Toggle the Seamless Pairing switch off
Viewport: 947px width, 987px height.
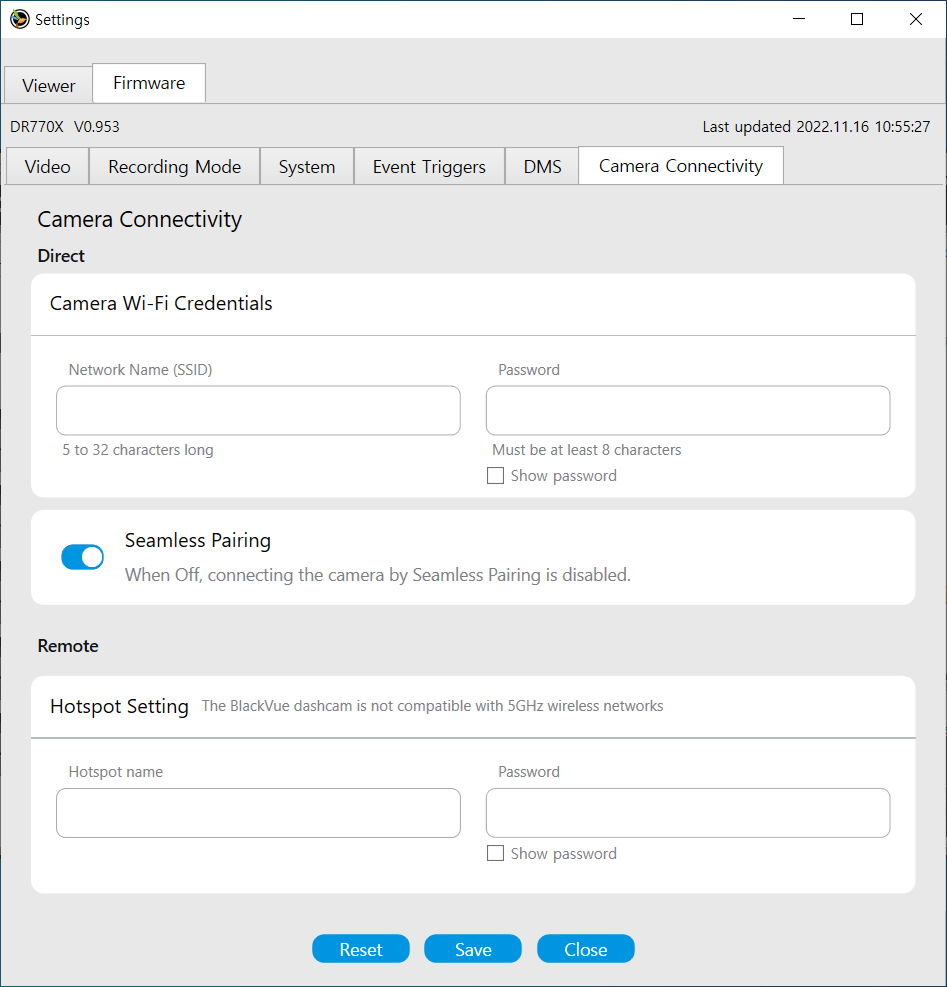(83, 557)
